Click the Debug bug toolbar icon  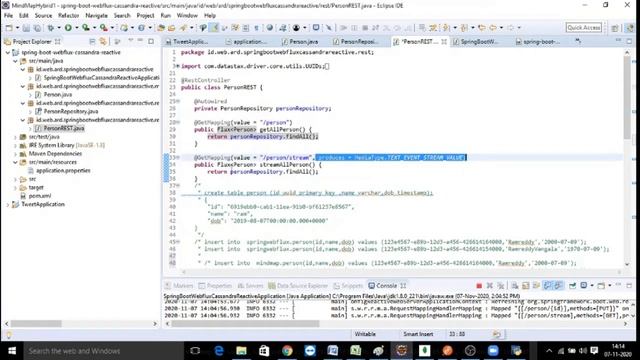(51, 28)
